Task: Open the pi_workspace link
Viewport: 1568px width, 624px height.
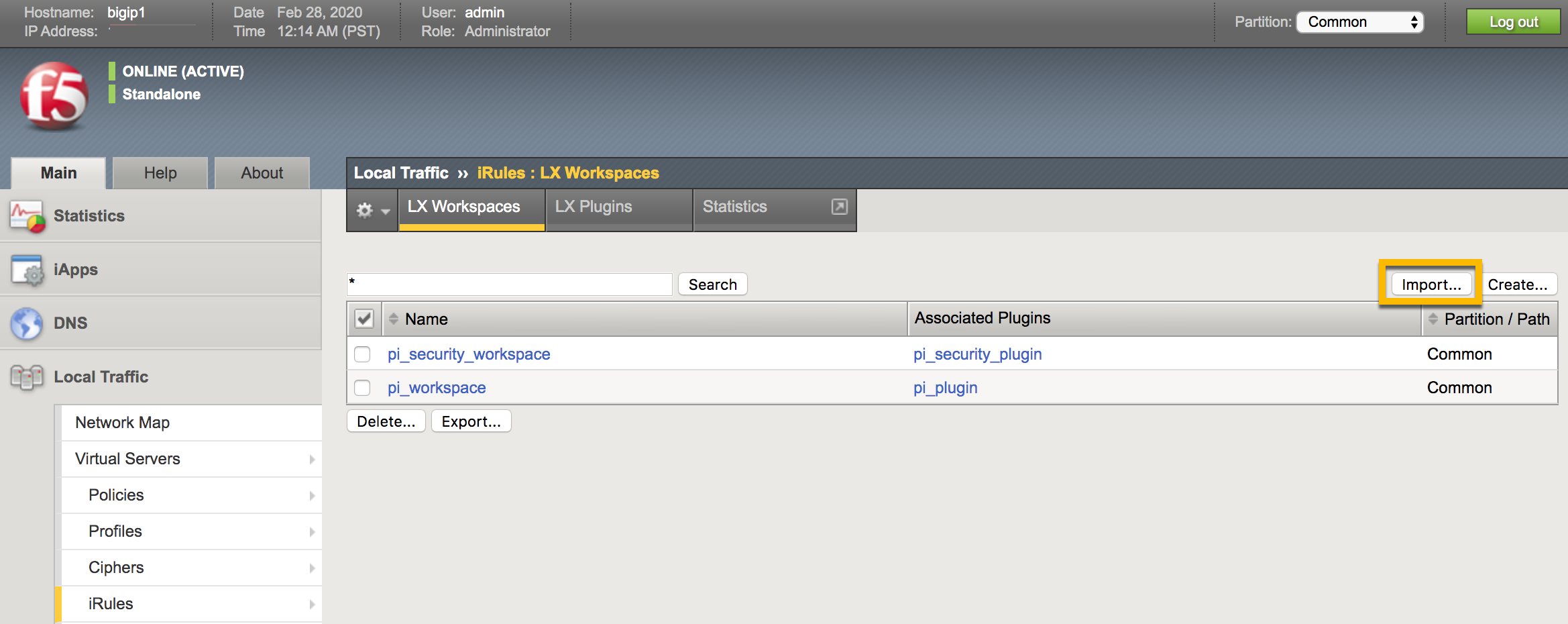Action: (x=437, y=388)
